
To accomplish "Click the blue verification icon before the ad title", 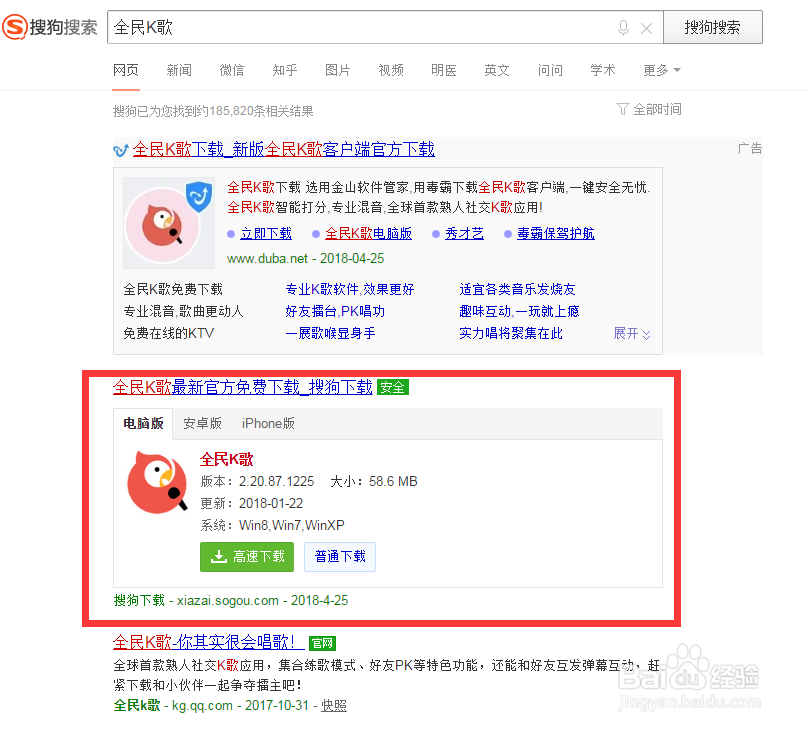I will click(119, 149).
